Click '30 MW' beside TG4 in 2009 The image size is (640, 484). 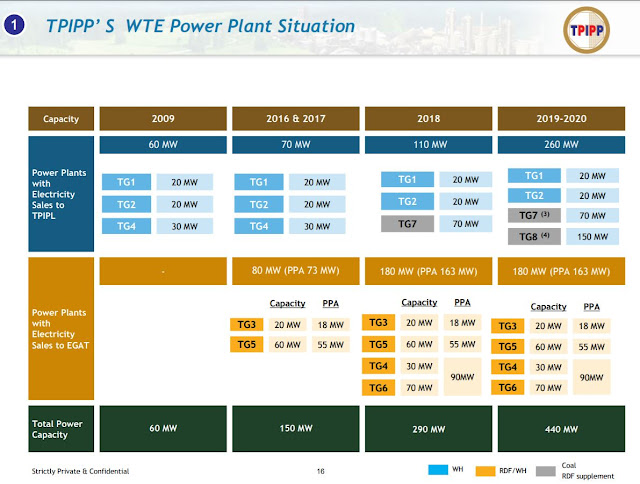click(x=184, y=226)
